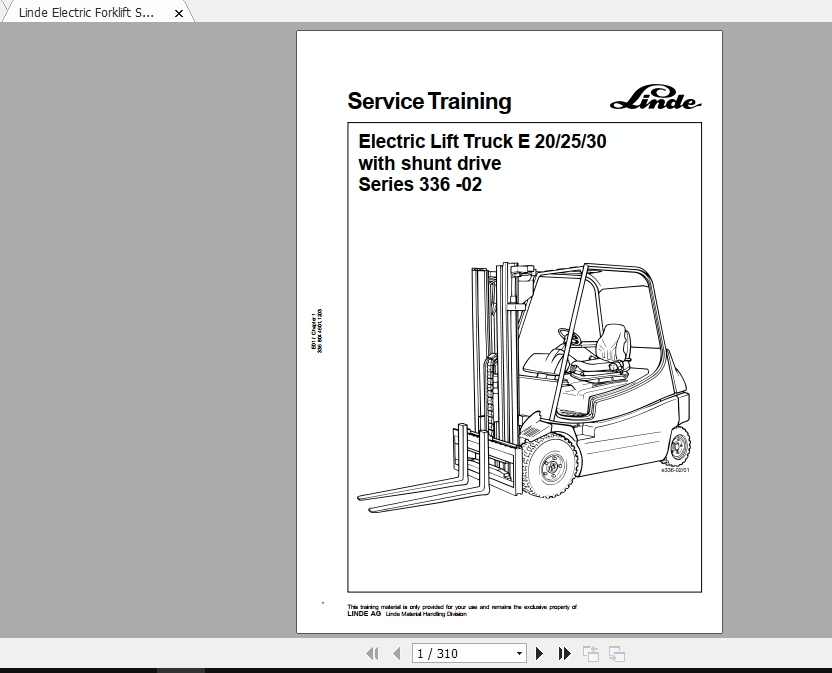Click the double-arrow forward navigation icon
Viewport: 832px width, 673px height.
pyautogui.click(x=563, y=652)
